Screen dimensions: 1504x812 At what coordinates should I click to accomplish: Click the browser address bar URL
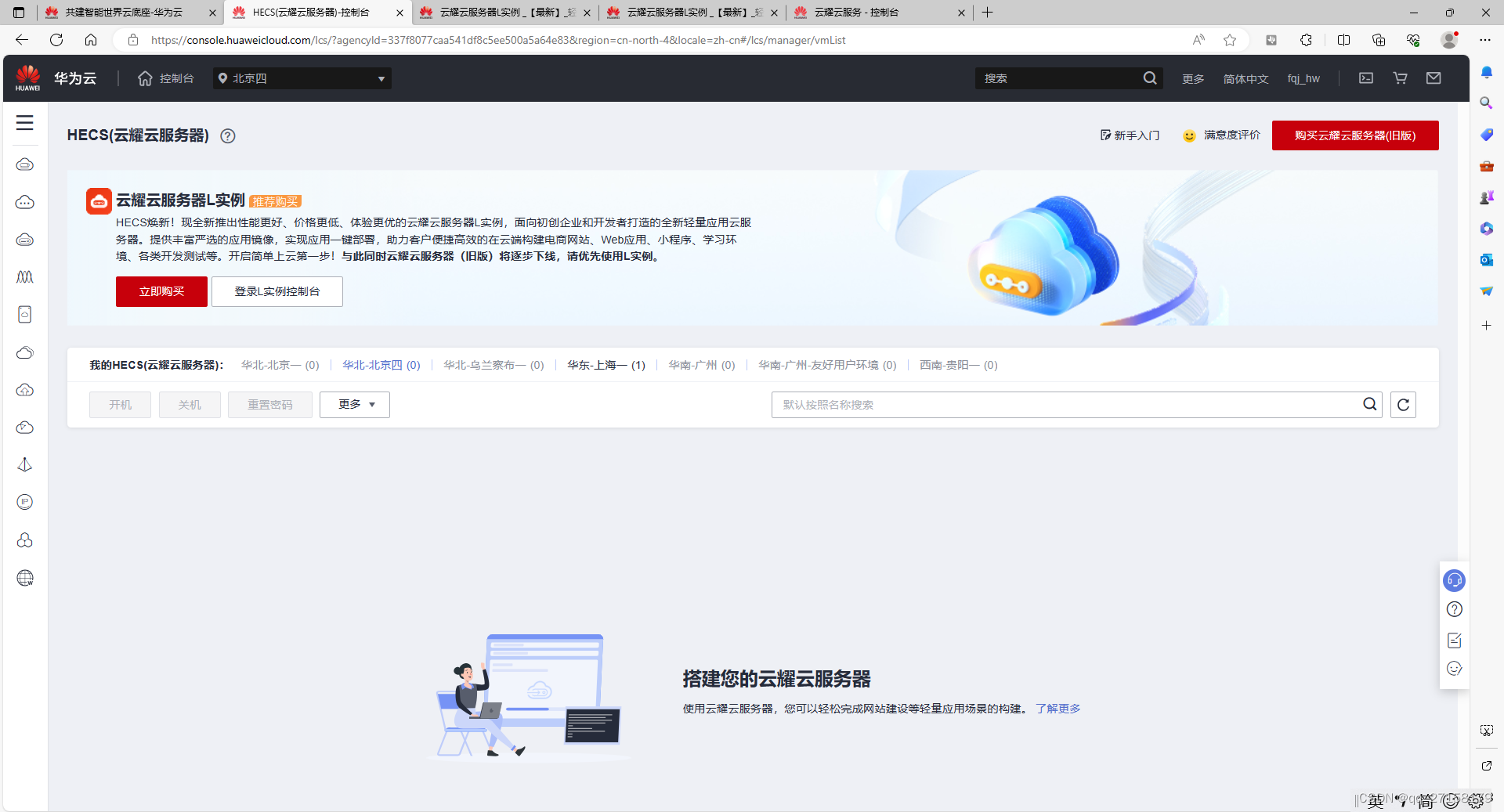click(x=498, y=40)
